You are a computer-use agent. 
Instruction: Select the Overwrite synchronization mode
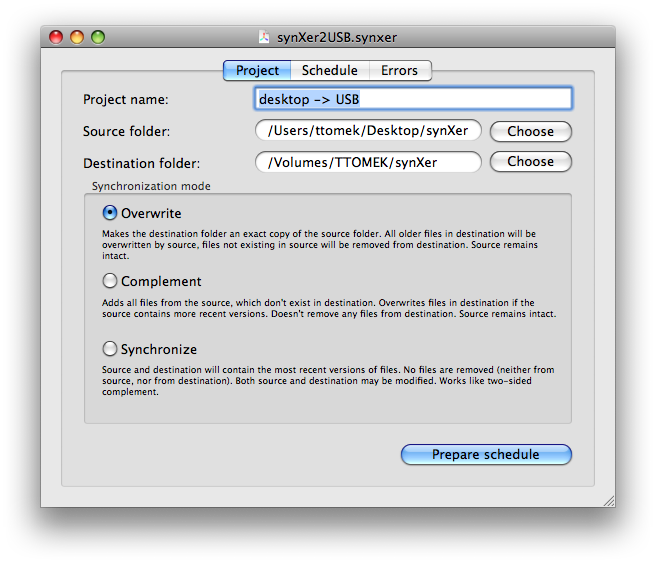click(x=110, y=213)
